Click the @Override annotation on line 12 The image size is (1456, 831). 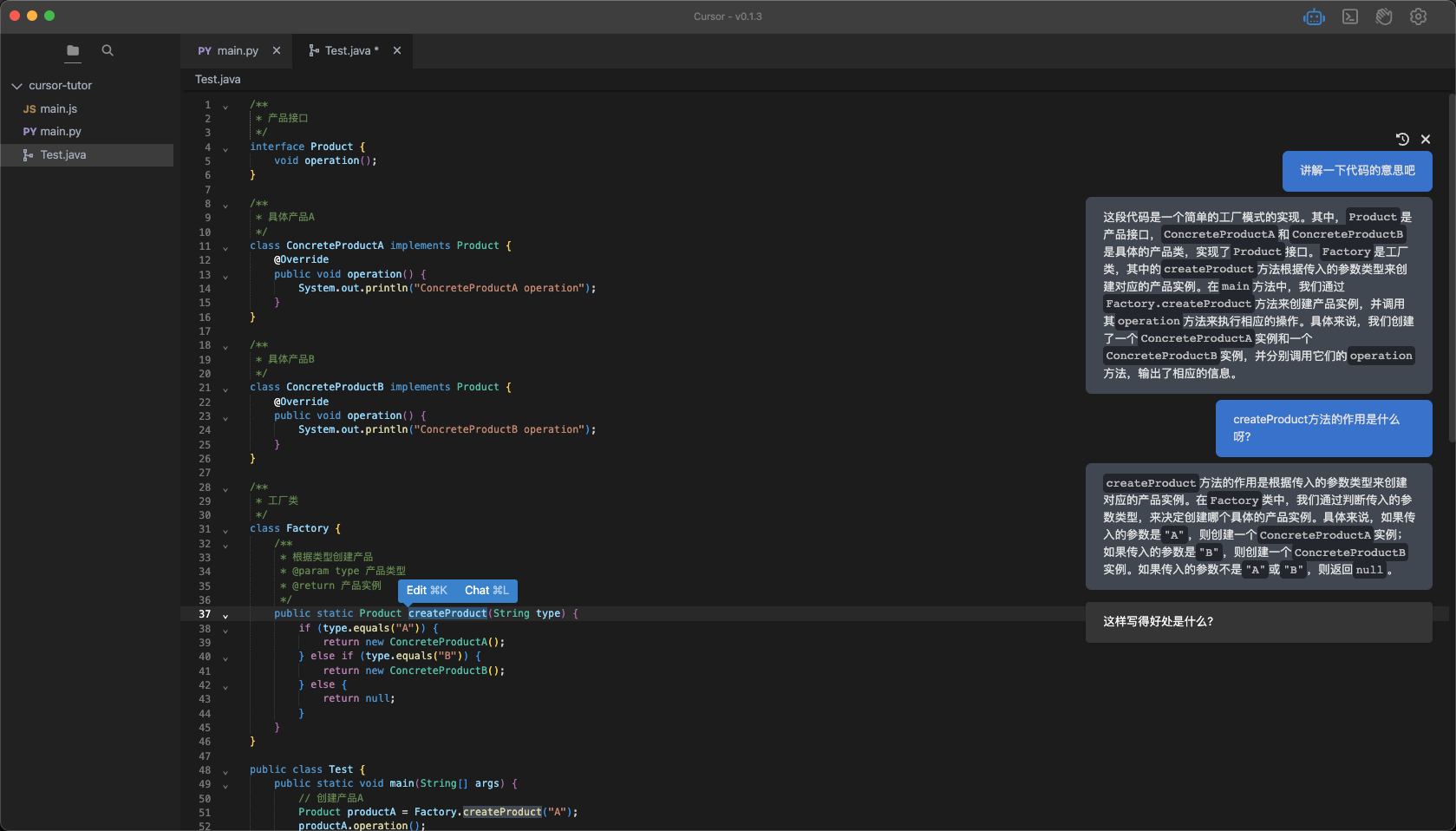pyautogui.click(x=301, y=260)
